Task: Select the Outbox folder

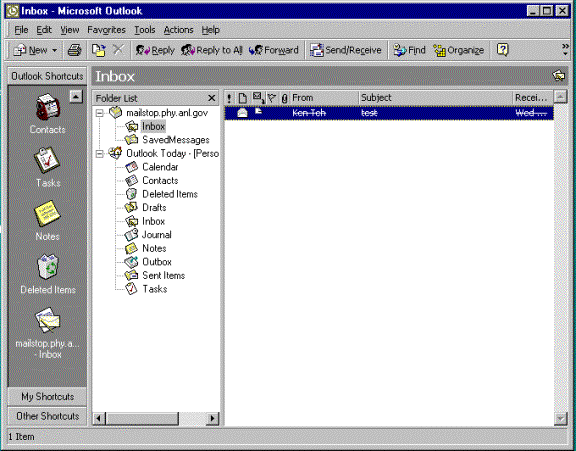Action: coord(157,262)
